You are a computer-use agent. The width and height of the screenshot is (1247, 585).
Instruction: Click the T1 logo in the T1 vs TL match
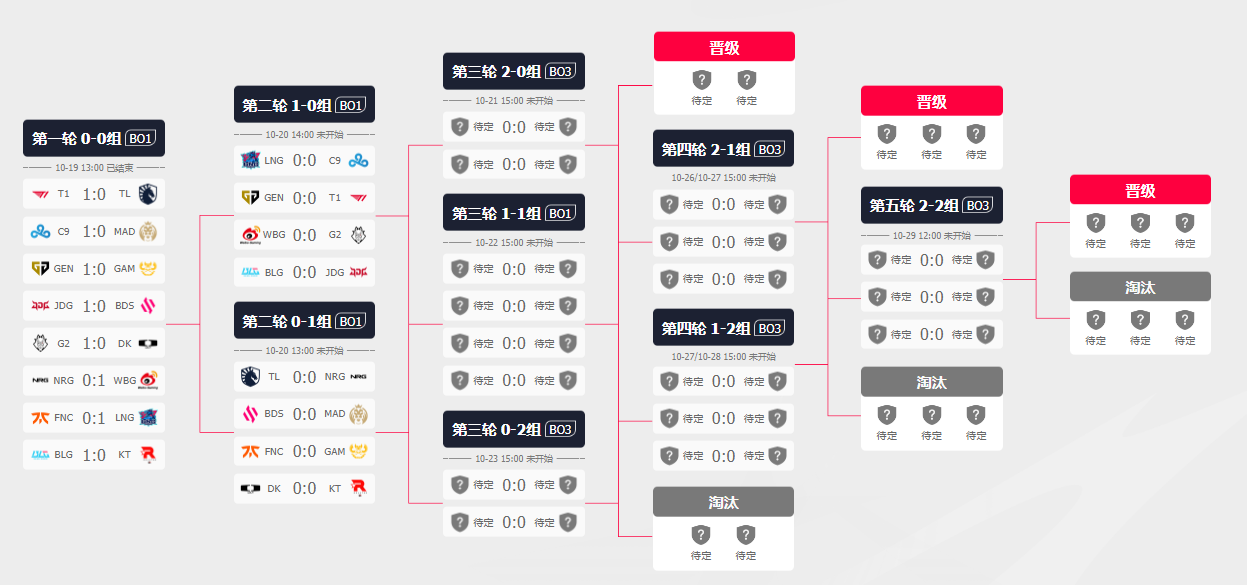pos(41,194)
